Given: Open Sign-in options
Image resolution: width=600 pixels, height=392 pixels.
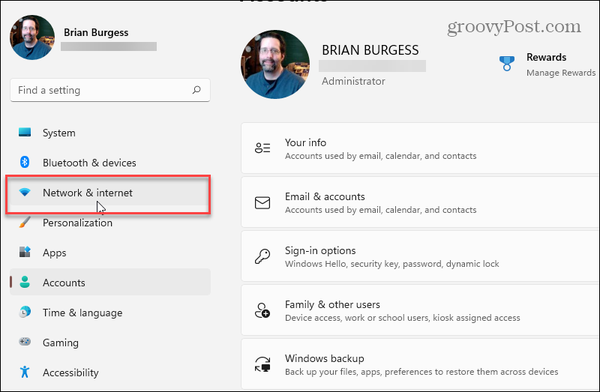Looking at the screenshot, I should point(420,256).
